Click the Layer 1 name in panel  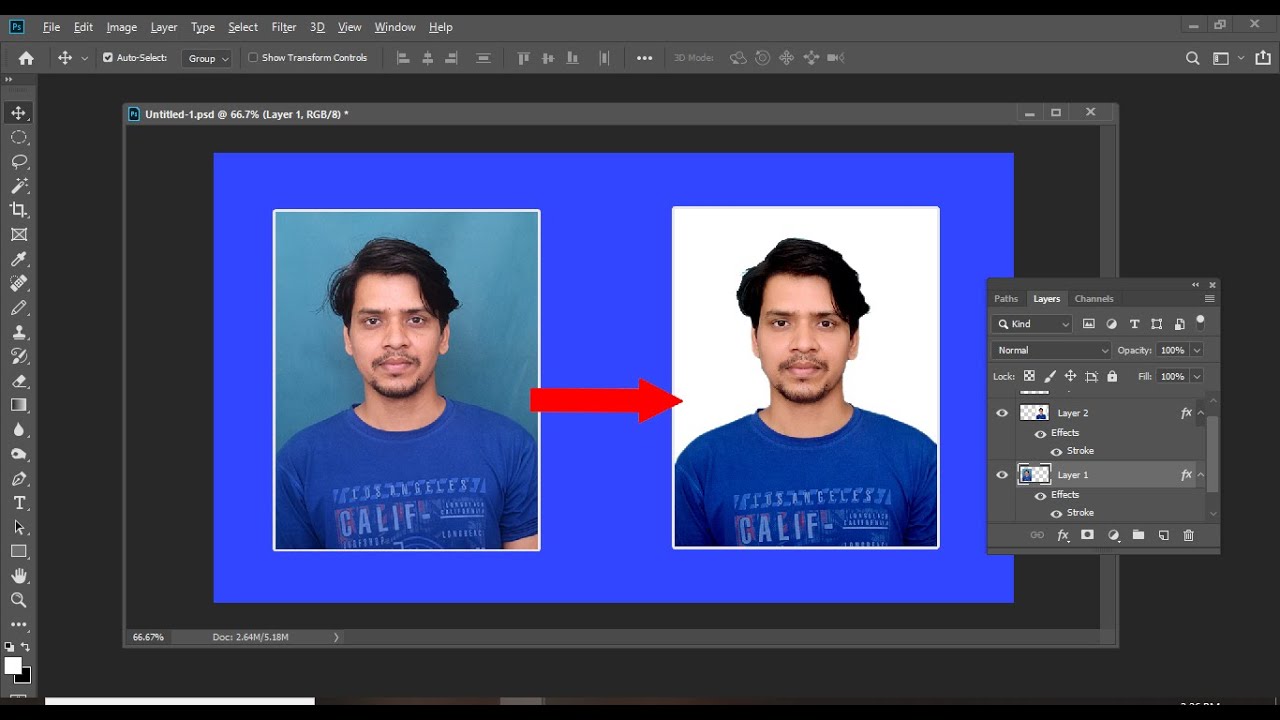tap(1073, 475)
